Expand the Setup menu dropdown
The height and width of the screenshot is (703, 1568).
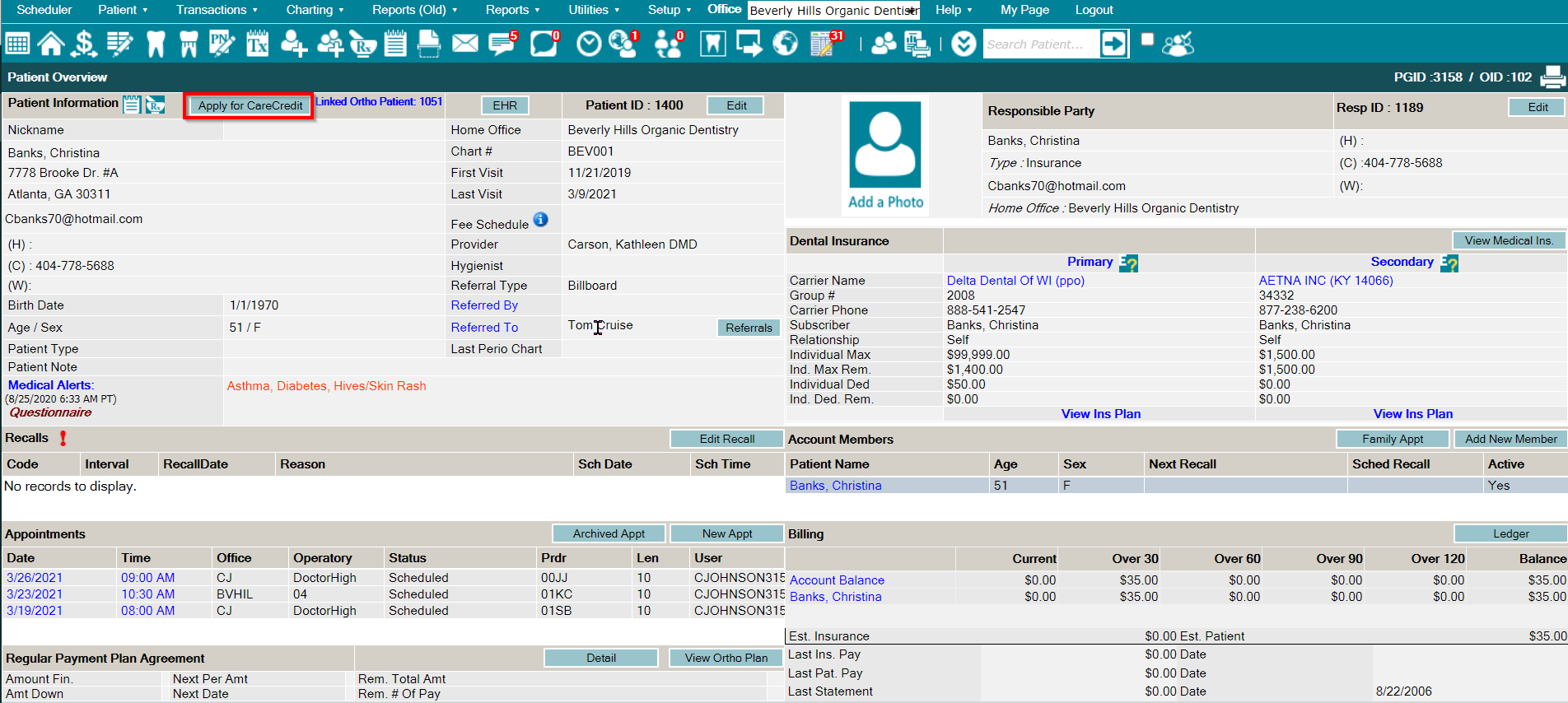coord(670,10)
